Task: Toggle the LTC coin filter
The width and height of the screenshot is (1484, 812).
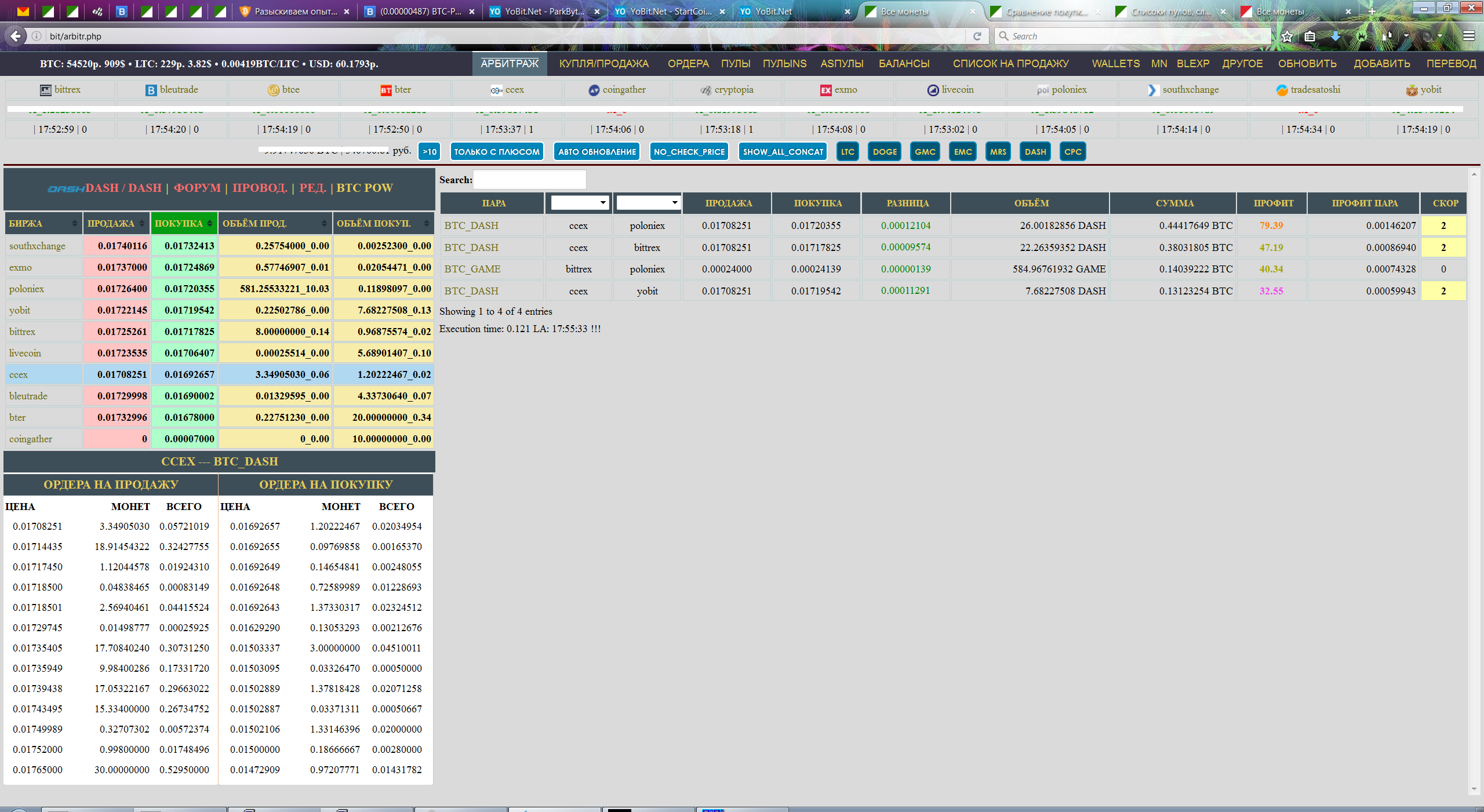Action: tap(848, 152)
